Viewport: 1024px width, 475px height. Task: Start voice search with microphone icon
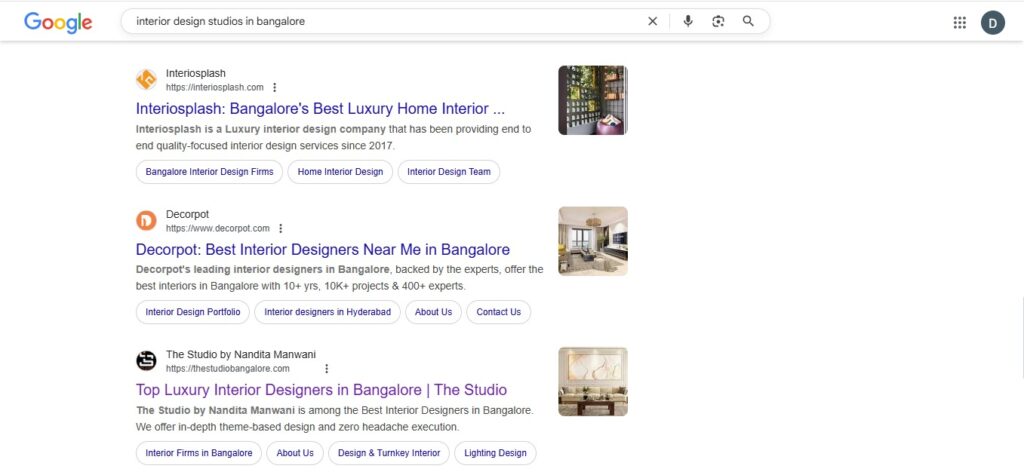point(688,22)
